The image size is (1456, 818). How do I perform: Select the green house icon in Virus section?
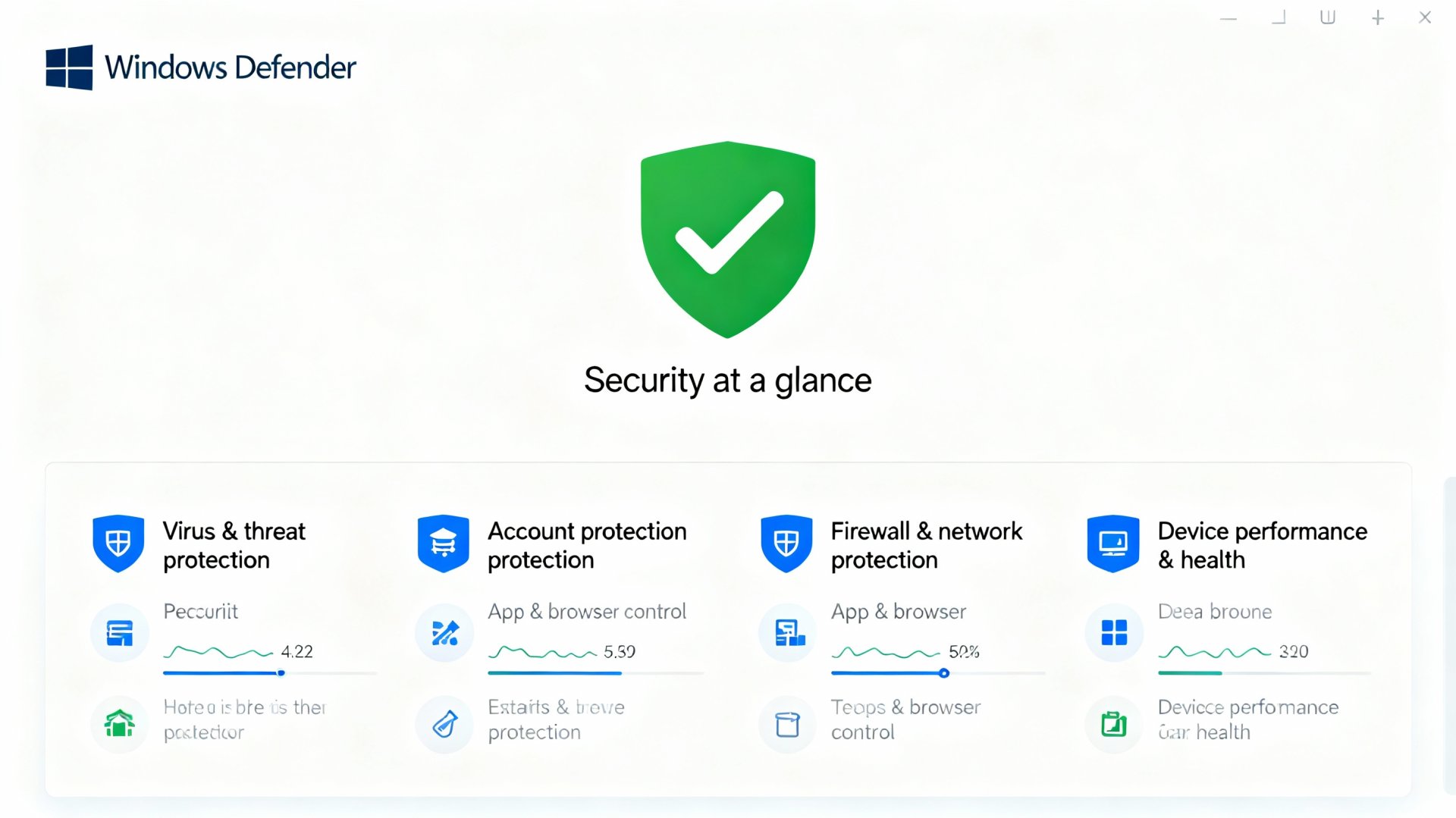[118, 724]
